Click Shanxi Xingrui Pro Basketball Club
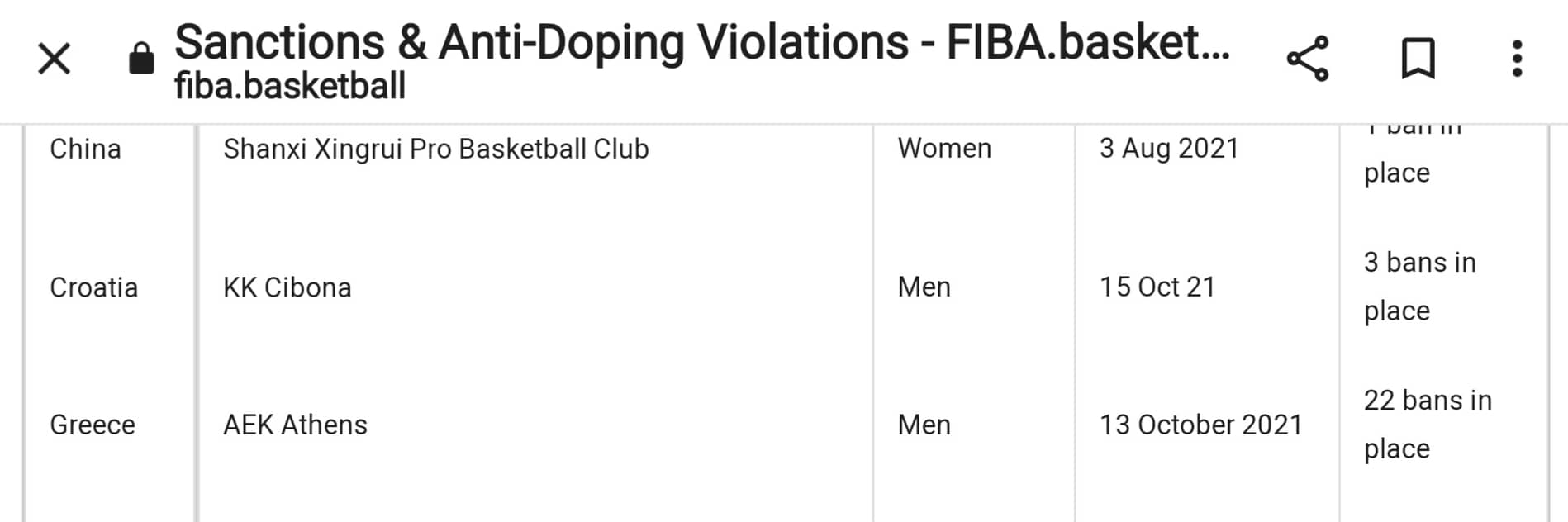The width and height of the screenshot is (1568, 522). coord(436,149)
